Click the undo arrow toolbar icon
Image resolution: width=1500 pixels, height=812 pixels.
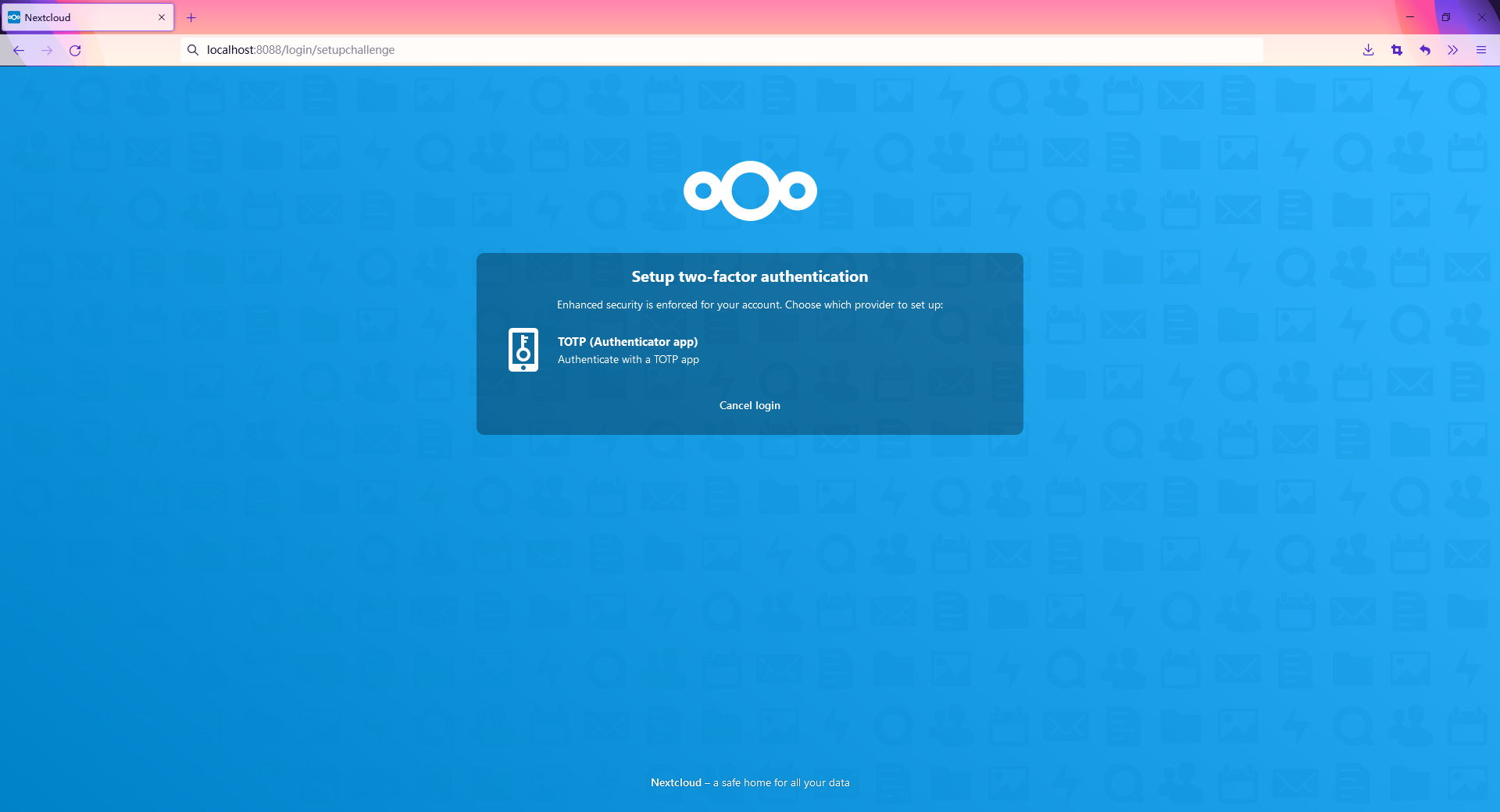click(1424, 50)
